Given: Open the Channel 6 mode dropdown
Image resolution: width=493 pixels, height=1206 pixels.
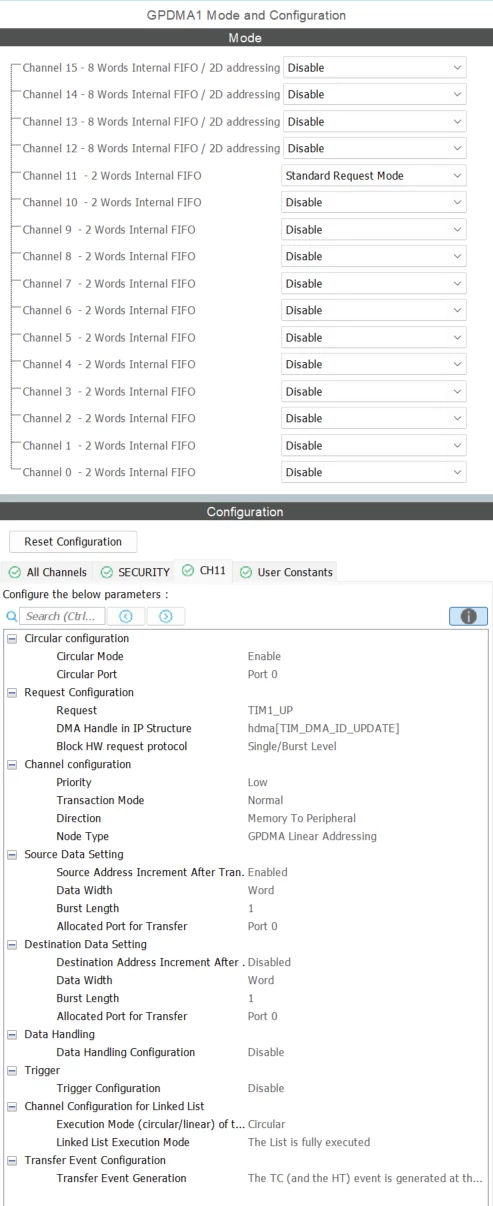Looking at the screenshot, I should click(x=374, y=310).
